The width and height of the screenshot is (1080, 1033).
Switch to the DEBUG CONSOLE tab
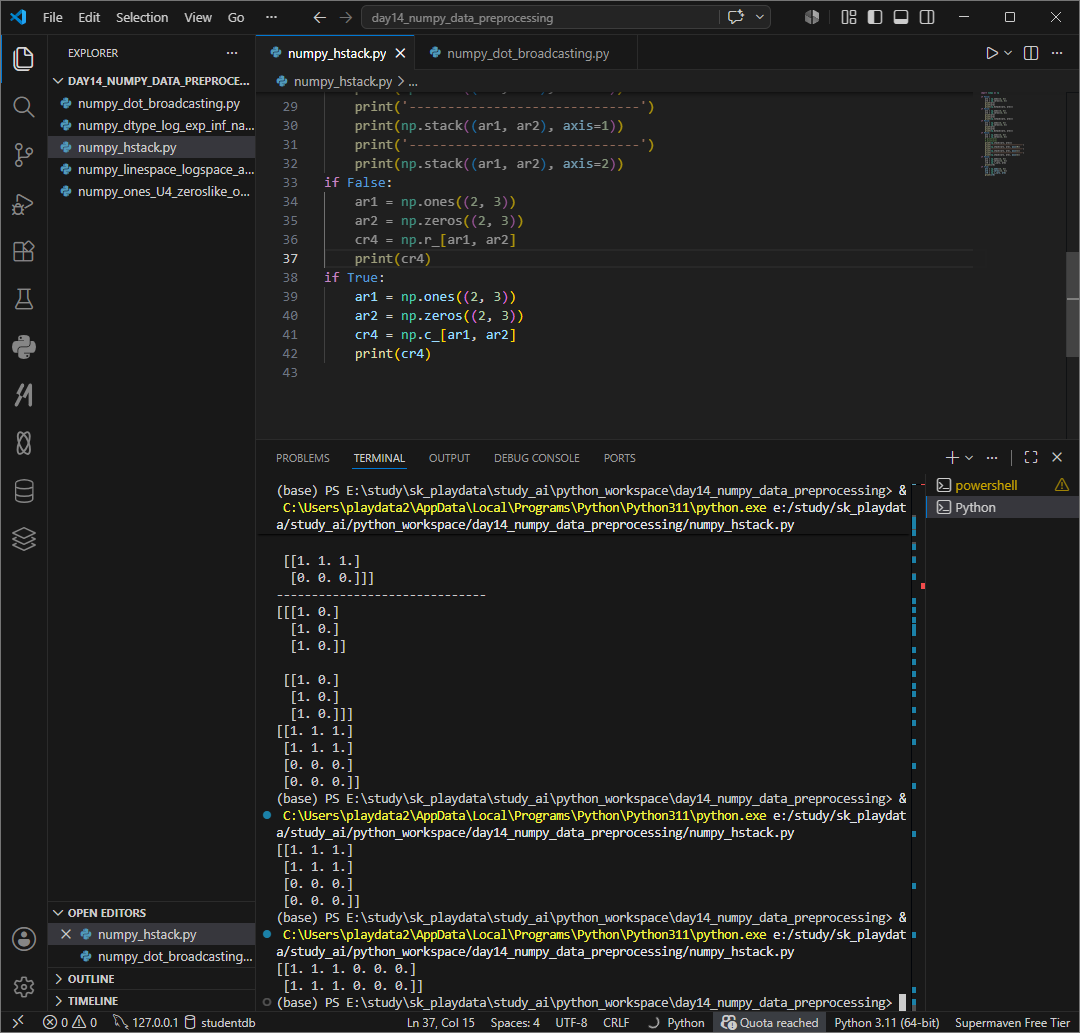coord(537,458)
